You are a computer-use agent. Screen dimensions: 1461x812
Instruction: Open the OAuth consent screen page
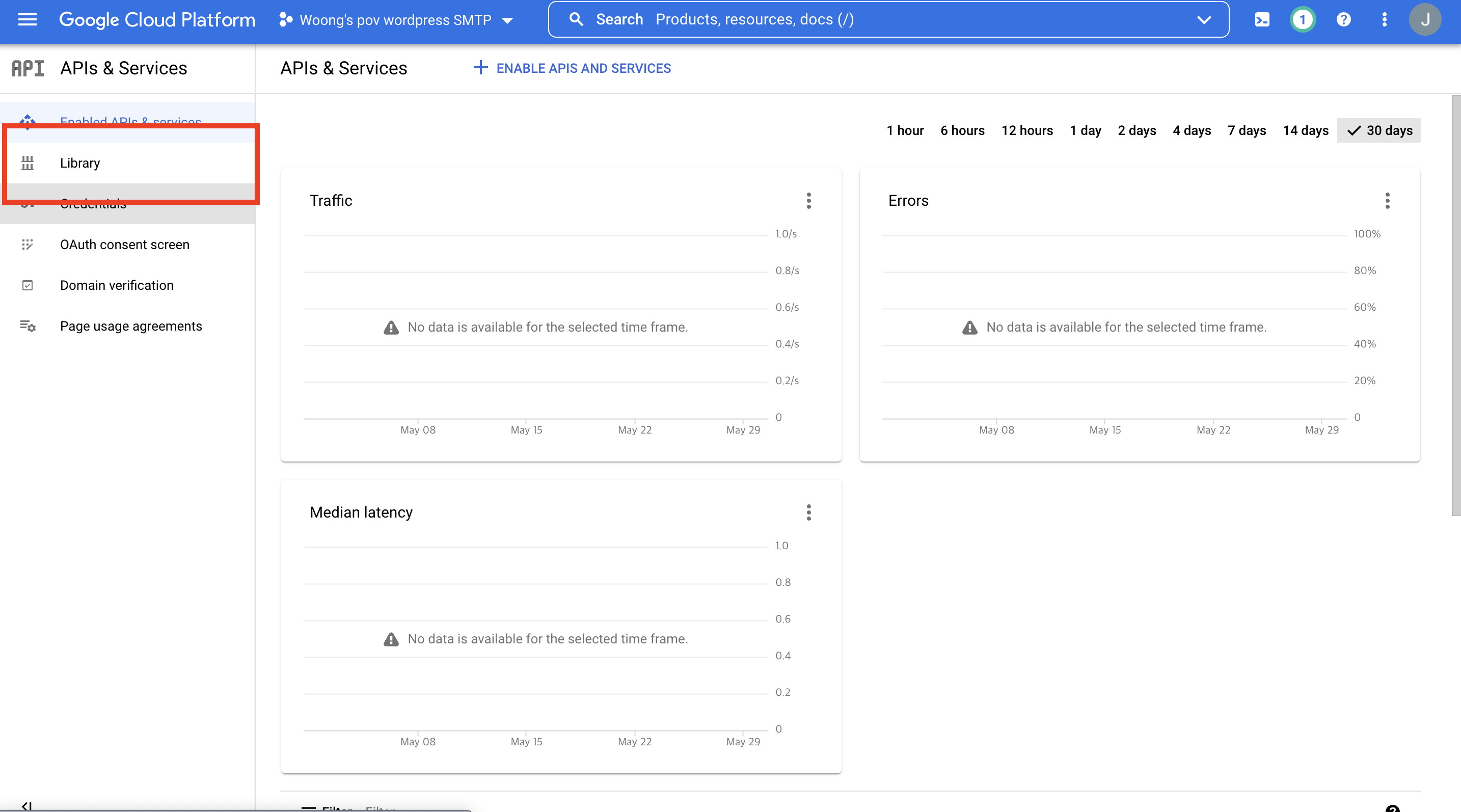[x=125, y=245]
